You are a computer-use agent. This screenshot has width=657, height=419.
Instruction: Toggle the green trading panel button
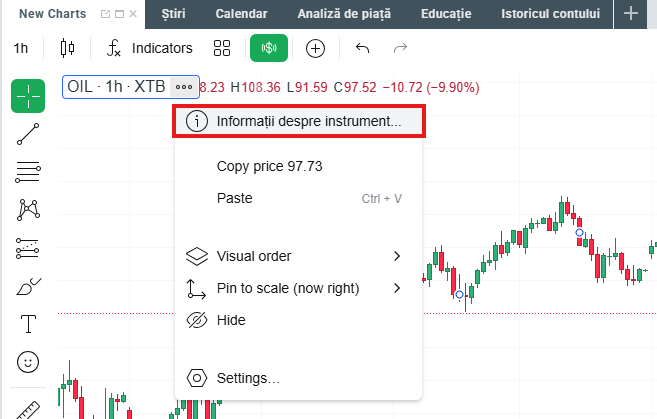268,48
